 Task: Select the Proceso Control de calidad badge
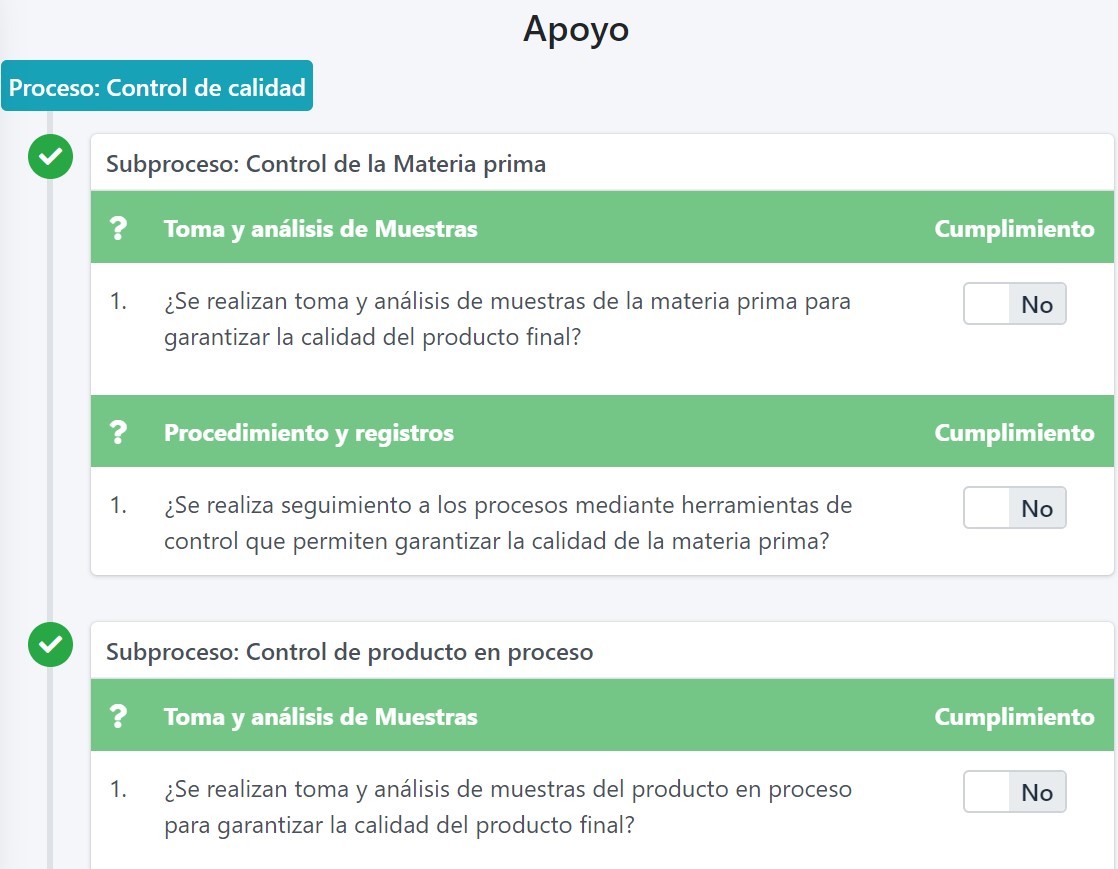156,86
